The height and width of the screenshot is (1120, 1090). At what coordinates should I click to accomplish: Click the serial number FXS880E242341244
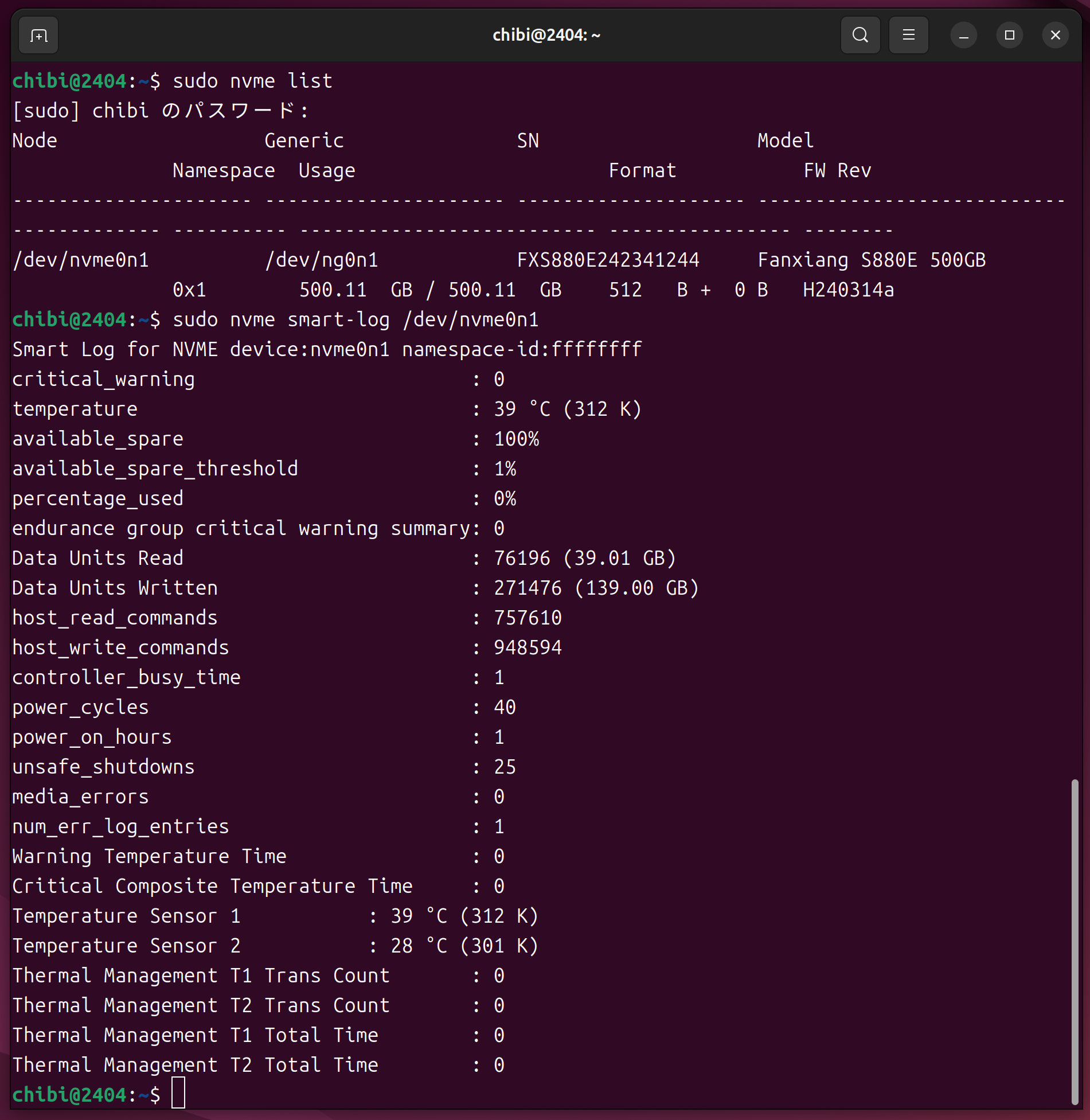tap(608, 260)
